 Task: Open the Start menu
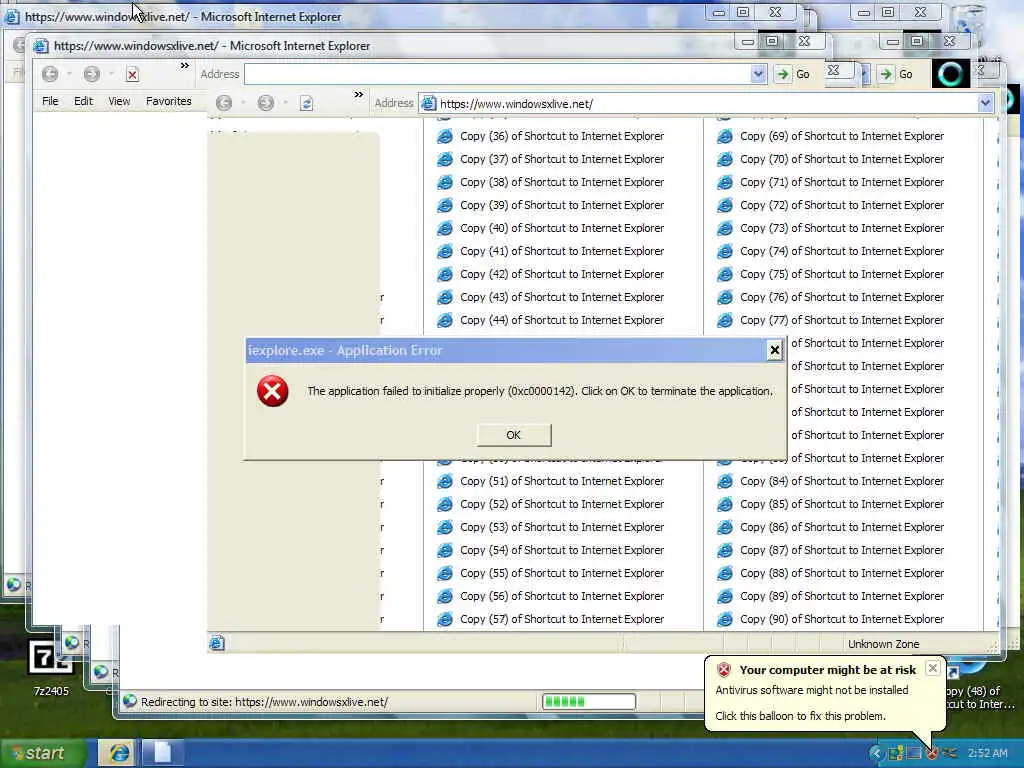[43, 754]
